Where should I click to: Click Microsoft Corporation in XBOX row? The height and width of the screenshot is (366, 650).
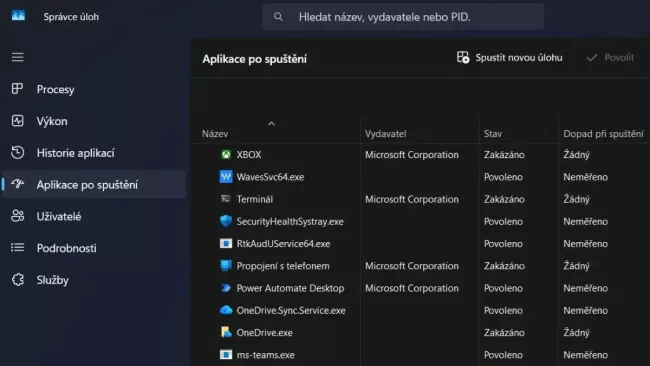click(x=412, y=155)
